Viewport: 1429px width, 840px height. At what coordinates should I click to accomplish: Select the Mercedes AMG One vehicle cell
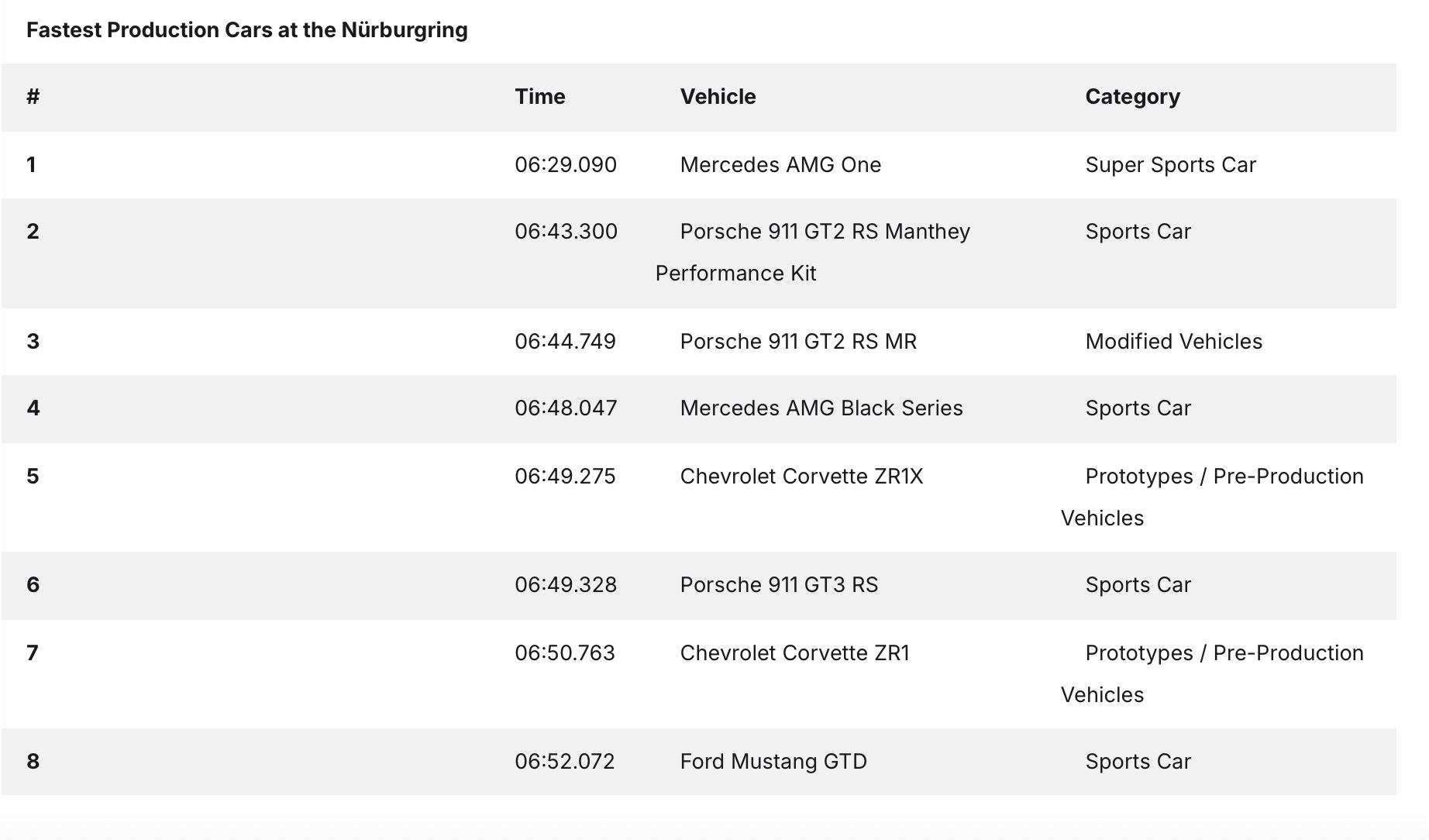(x=780, y=165)
